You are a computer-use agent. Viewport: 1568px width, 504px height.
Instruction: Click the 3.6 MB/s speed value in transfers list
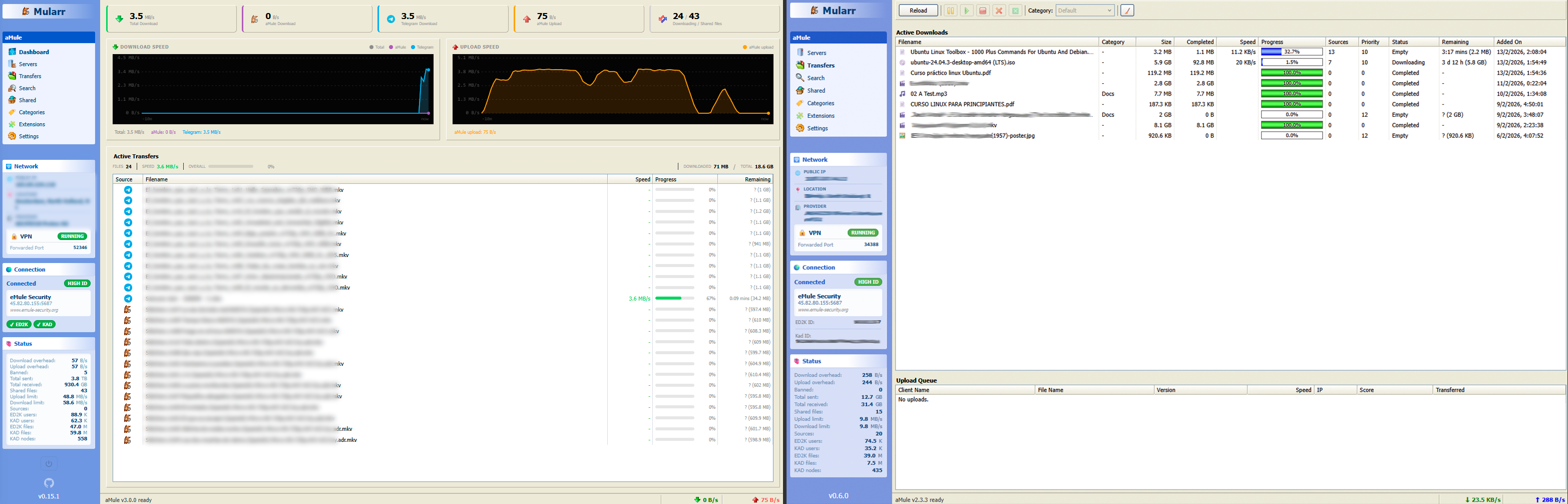point(639,299)
